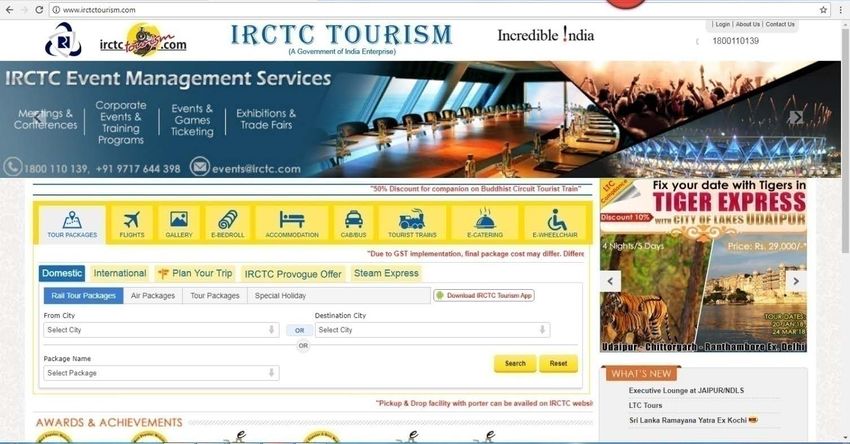The width and height of the screenshot is (850, 444).
Task: Open the browser three-dot menu
Action: pos(841,10)
